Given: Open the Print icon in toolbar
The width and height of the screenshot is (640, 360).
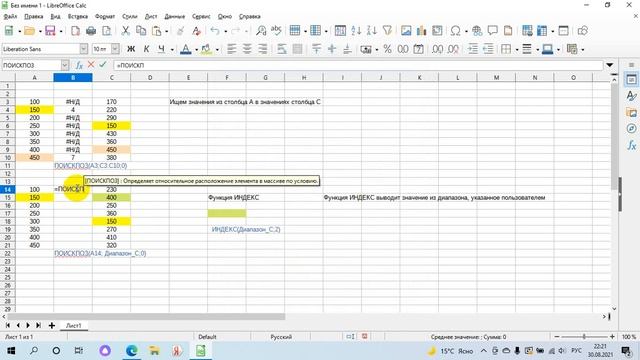Looking at the screenshot, I should 91,31.
